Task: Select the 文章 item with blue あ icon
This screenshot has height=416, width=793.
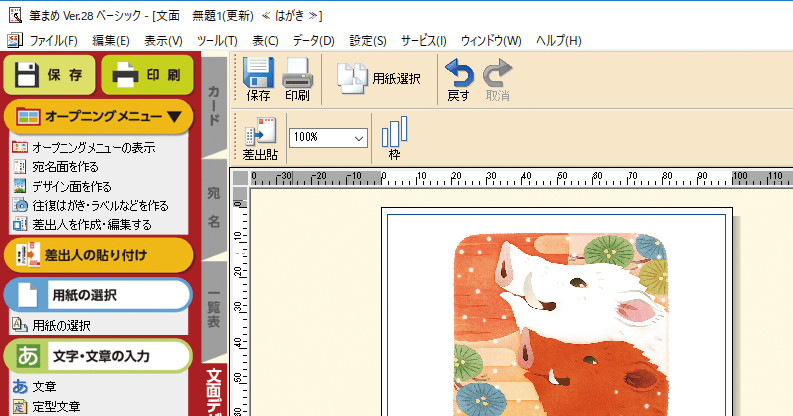Action: (x=44, y=387)
